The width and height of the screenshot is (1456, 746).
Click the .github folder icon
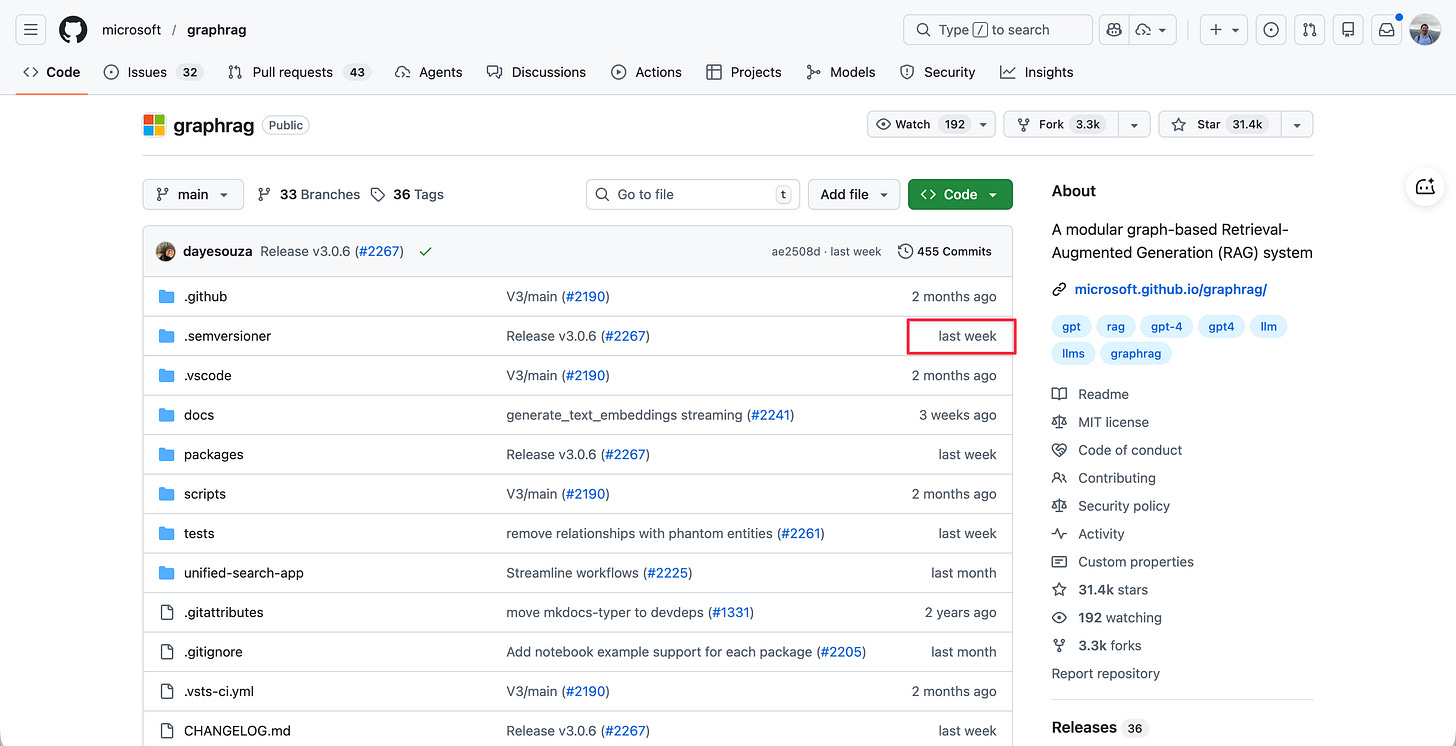(x=167, y=297)
